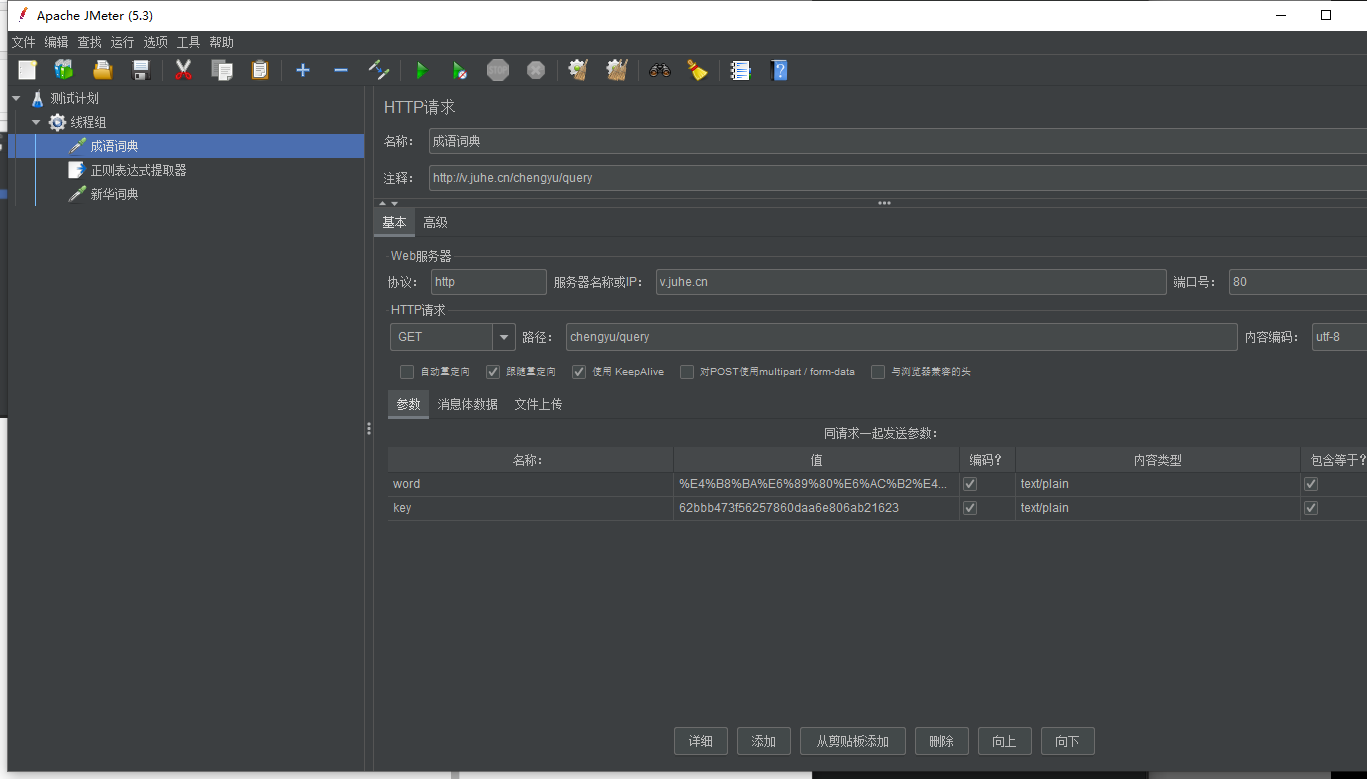Click the 添加 button
Viewport: 1367px width, 779px height.
click(x=764, y=741)
